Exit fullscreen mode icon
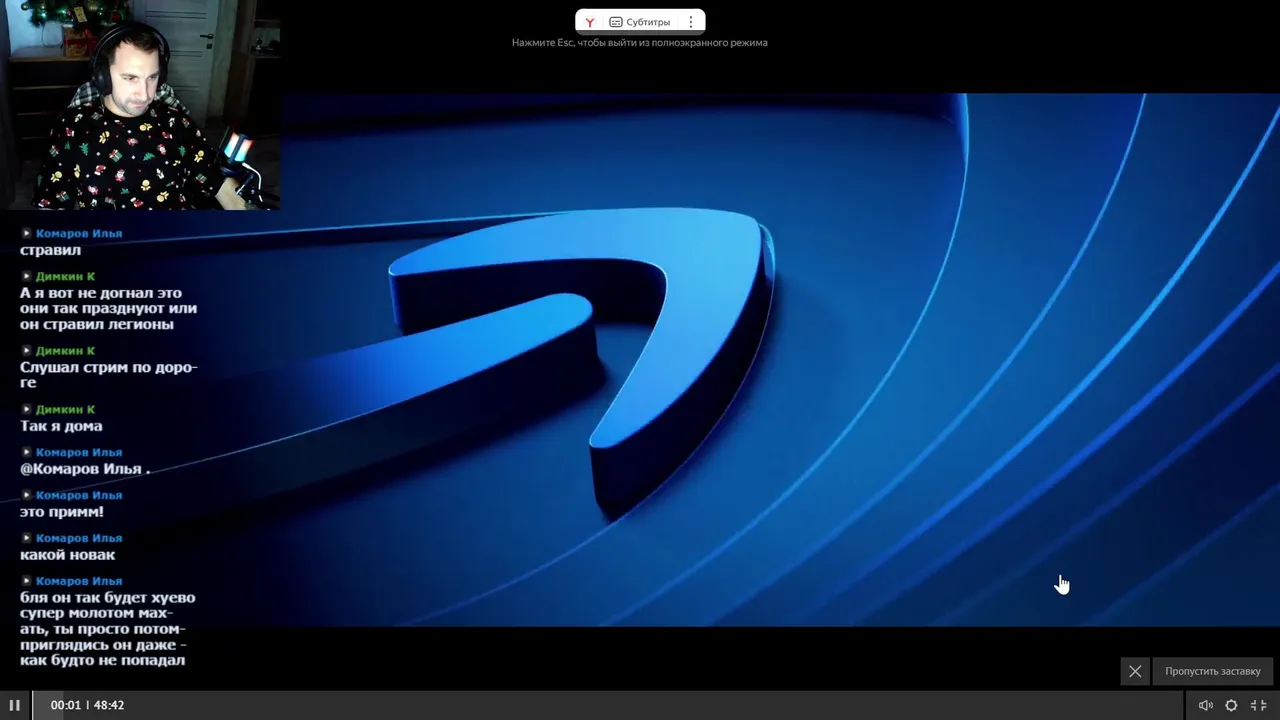The width and height of the screenshot is (1280, 720). point(1259,705)
